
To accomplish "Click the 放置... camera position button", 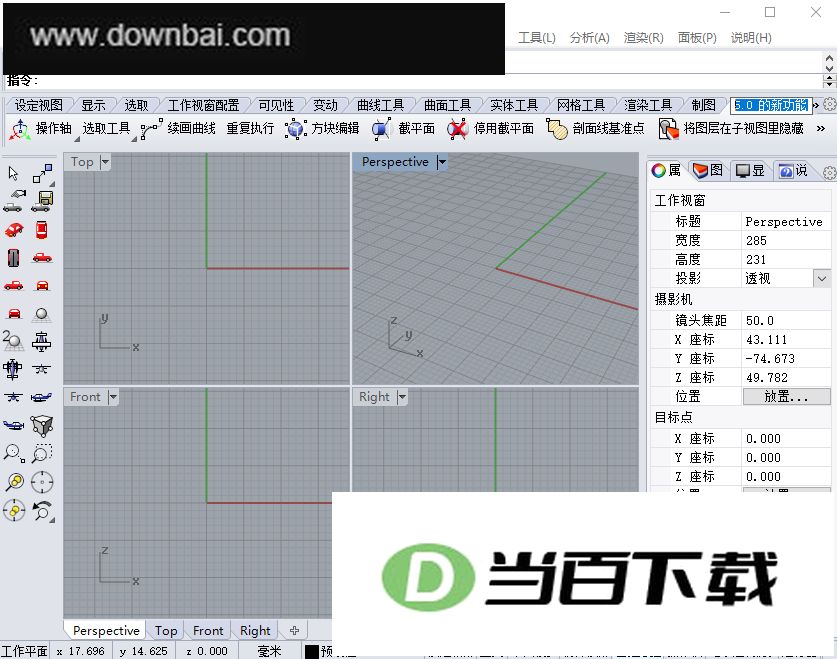I will click(x=786, y=396).
